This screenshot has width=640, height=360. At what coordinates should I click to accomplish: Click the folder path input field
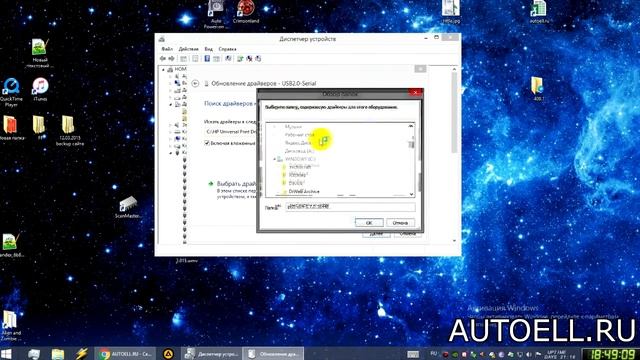click(350, 207)
